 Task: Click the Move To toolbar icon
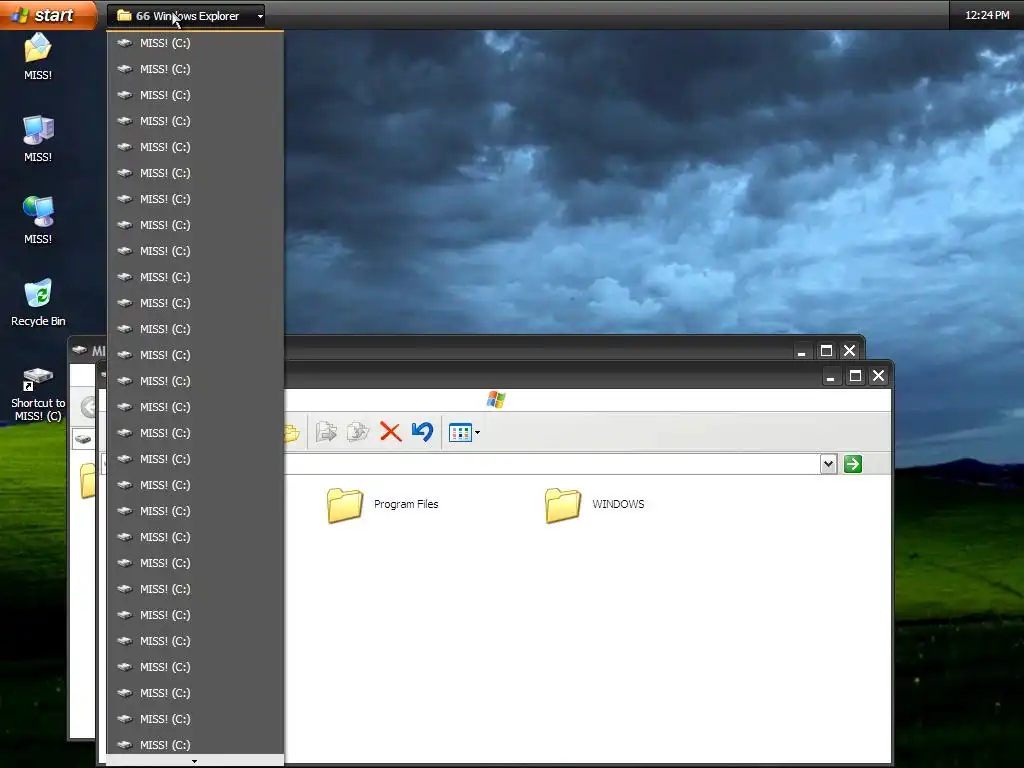click(326, 432)
